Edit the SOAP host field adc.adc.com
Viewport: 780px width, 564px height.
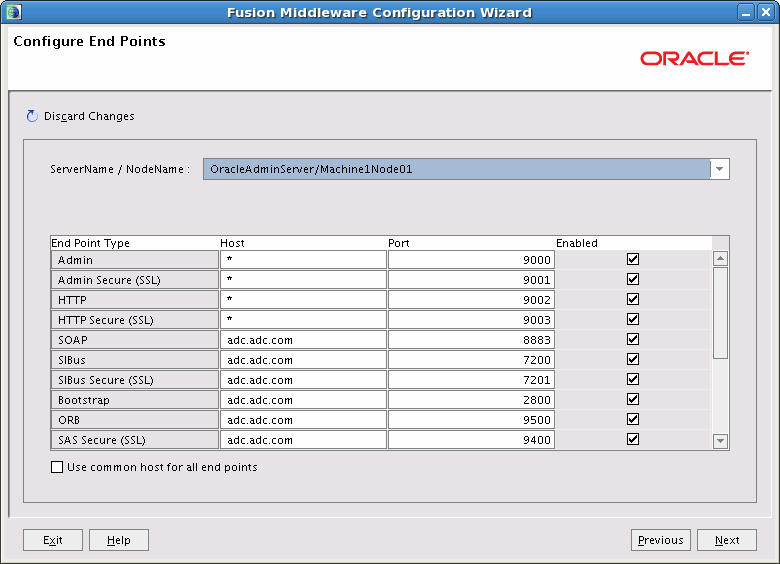(x=303, y=340)
